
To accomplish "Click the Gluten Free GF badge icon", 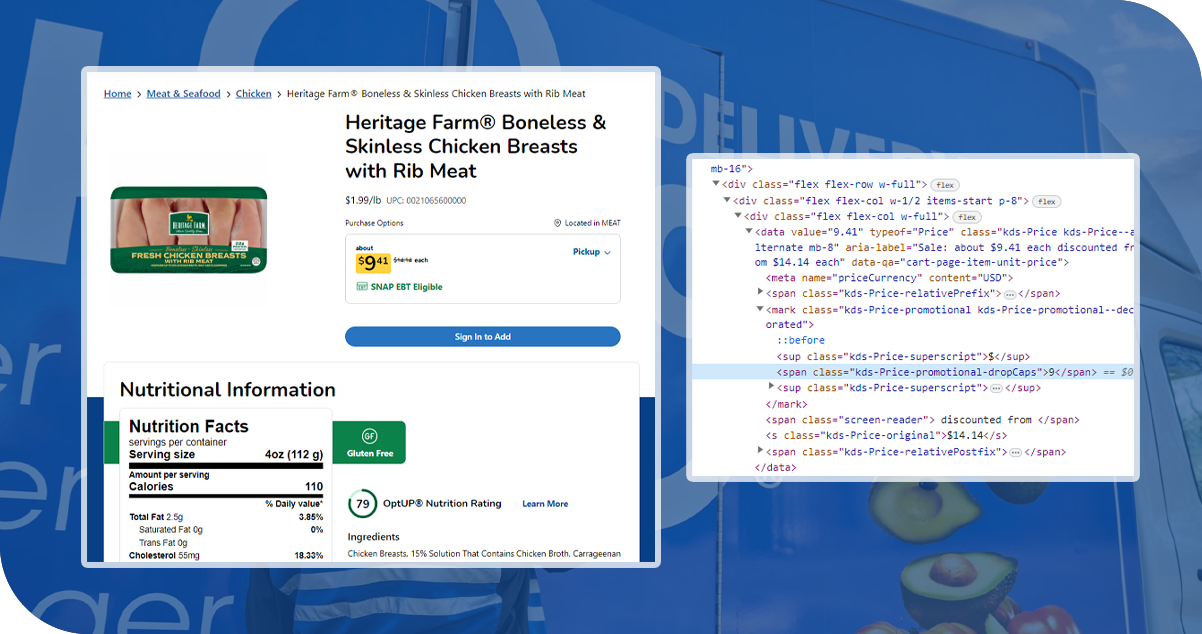I will tap(369, 436).
